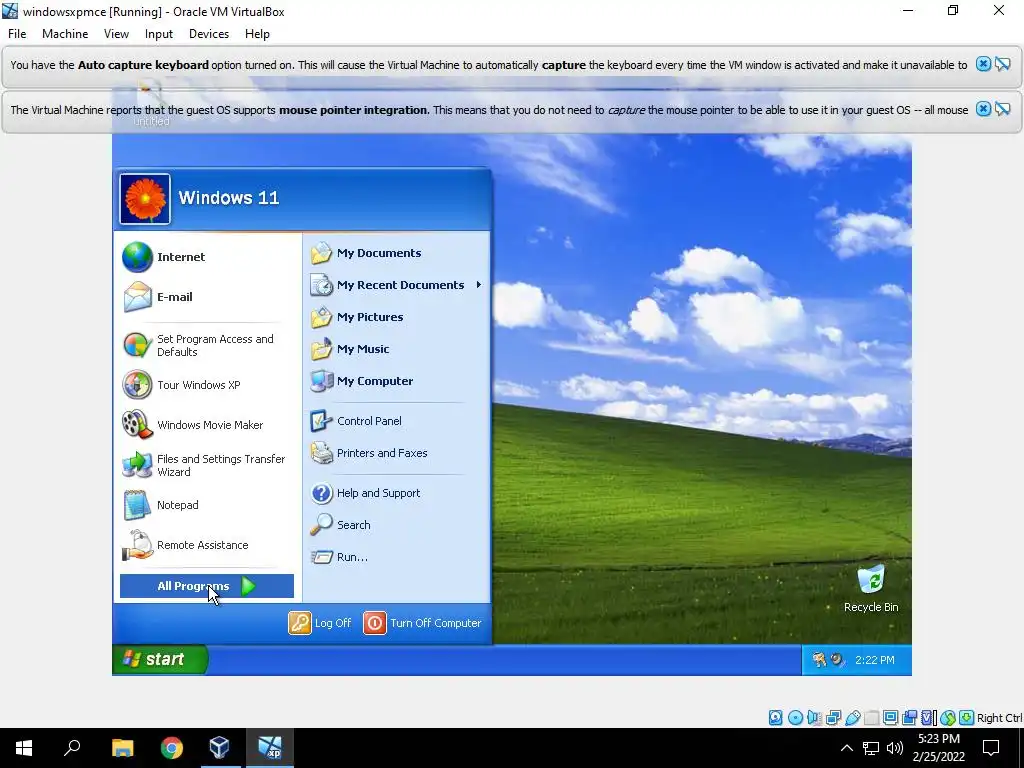Open VirtualBox Devices menu

(x=209, y=34)
